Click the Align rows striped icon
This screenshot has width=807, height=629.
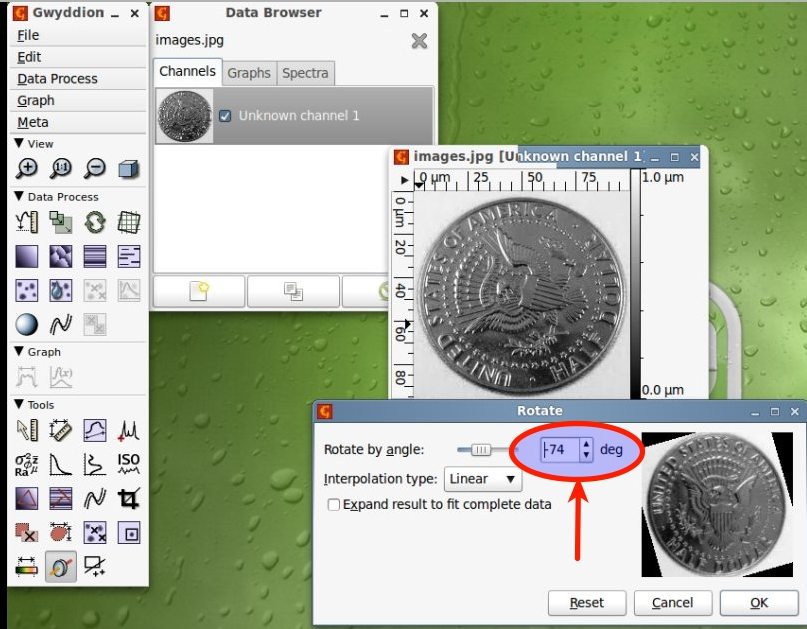coord(95,256)
